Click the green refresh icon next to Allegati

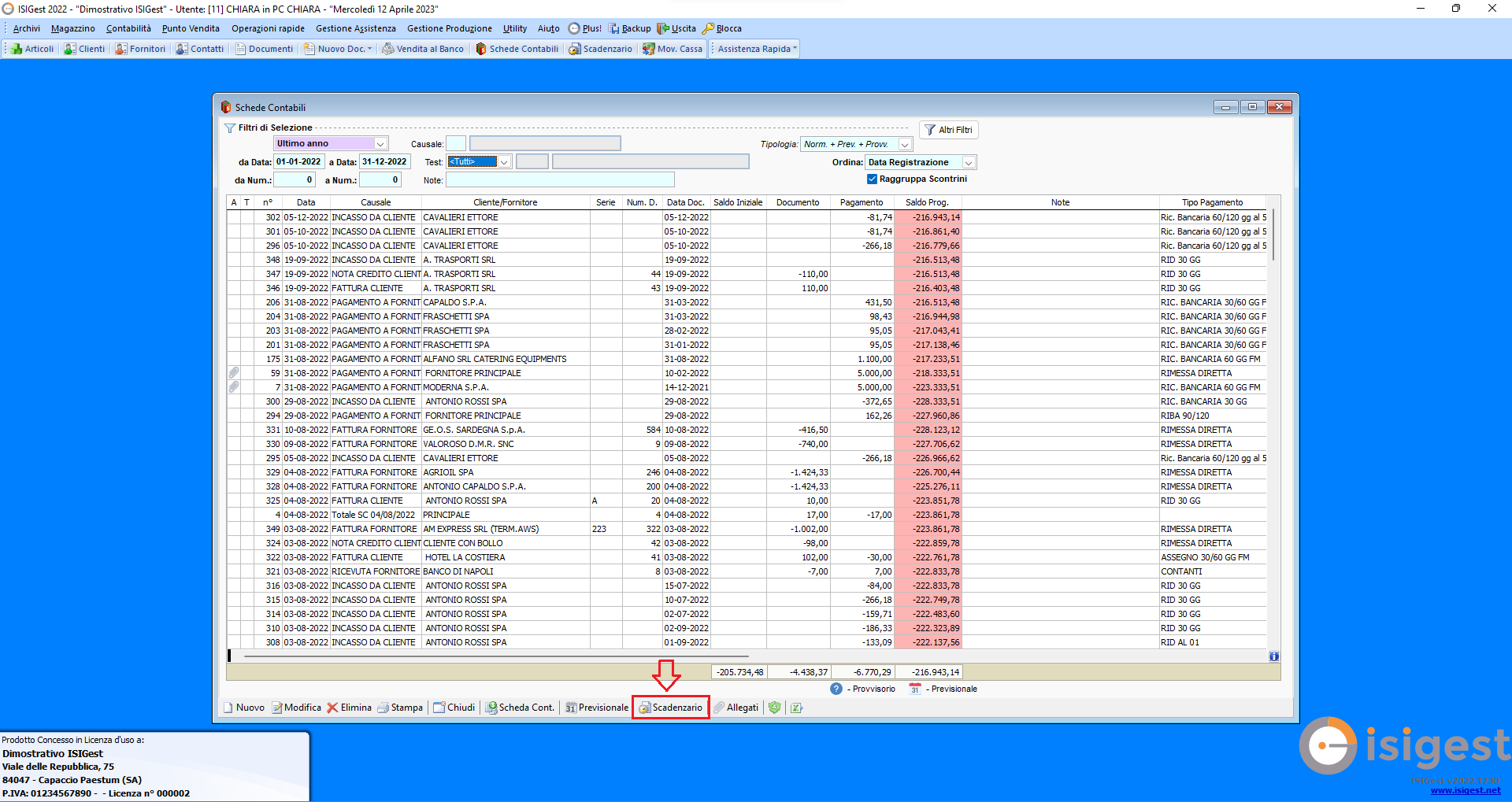[x=775, y=708]
